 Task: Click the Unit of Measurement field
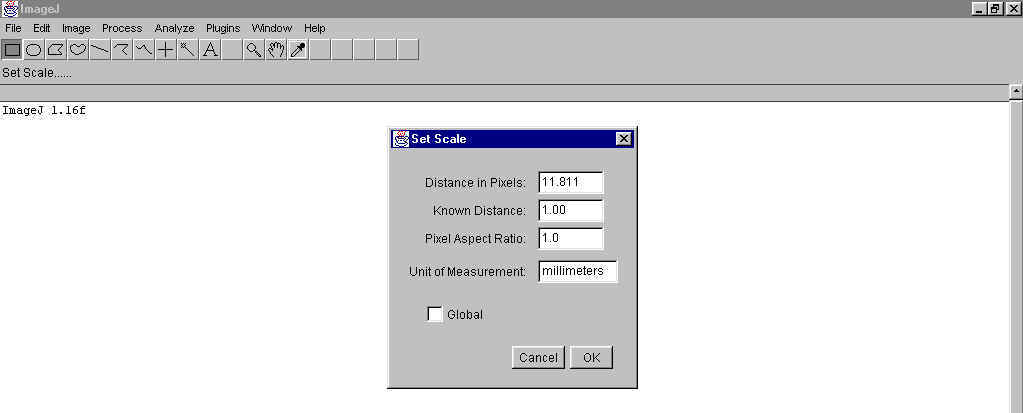pos(578,271)
